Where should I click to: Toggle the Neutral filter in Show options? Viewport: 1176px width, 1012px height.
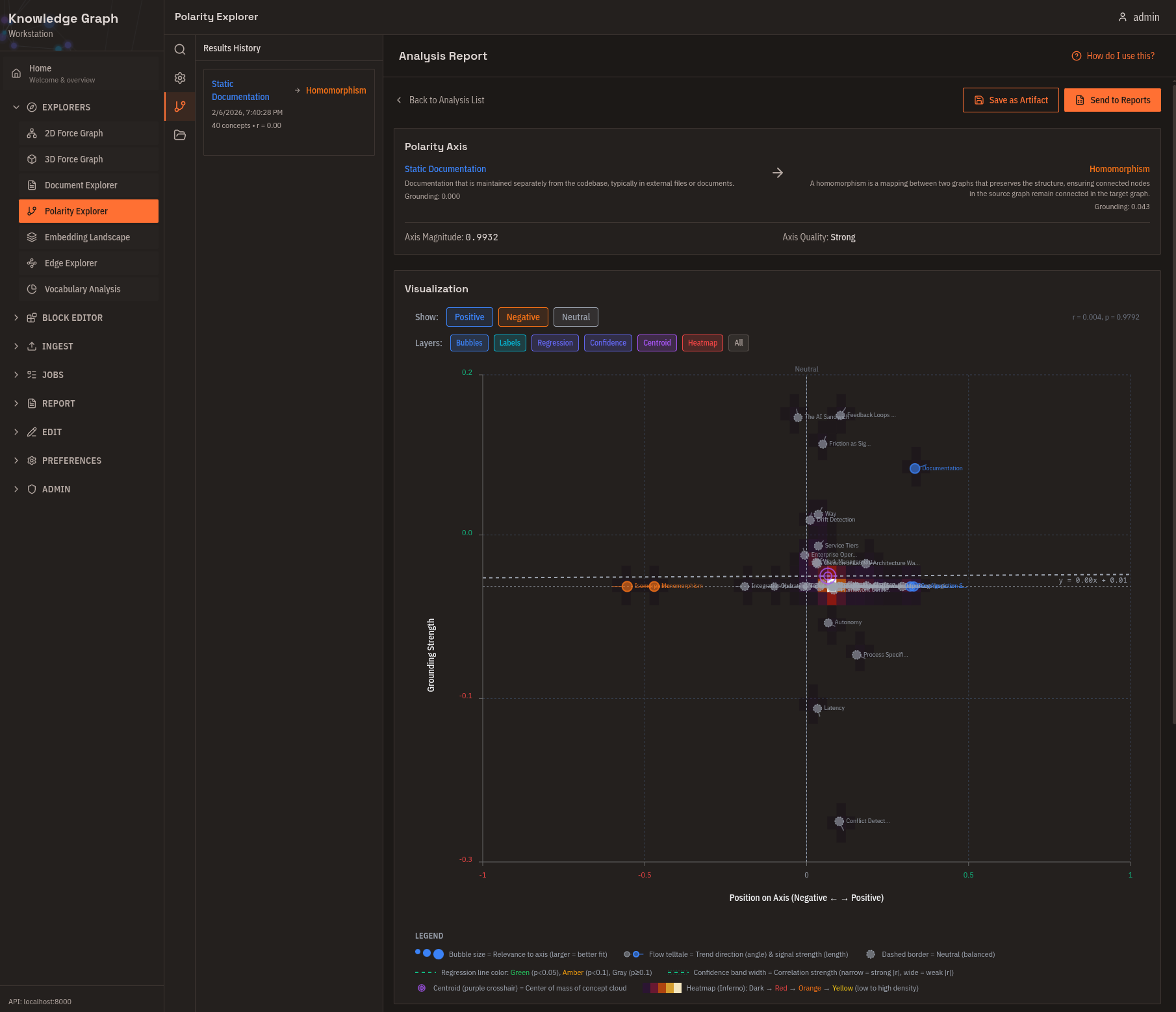576,317
